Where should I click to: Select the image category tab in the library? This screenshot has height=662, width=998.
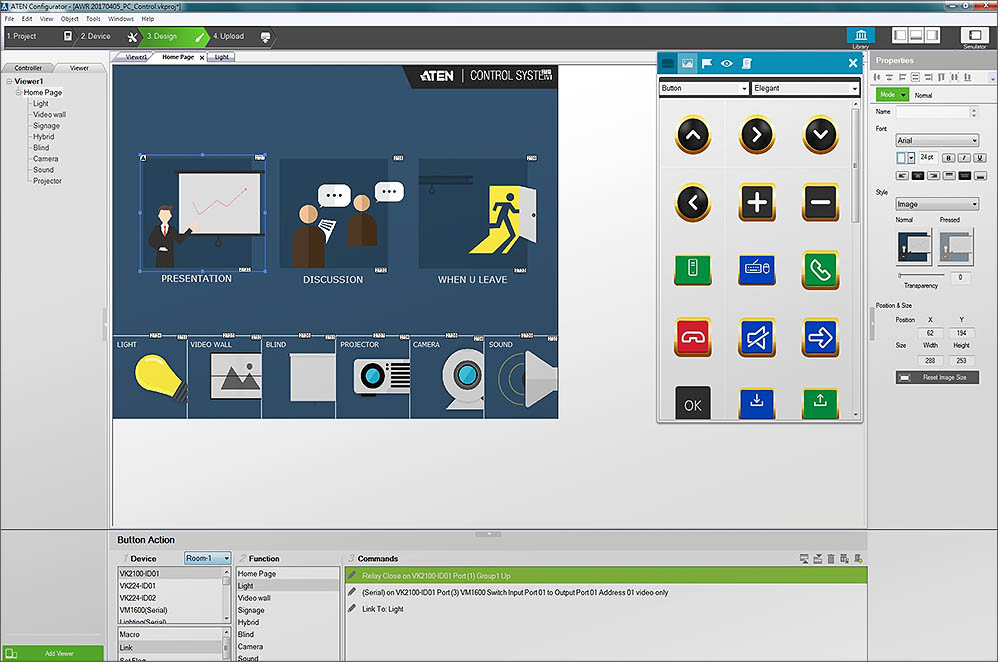(686, 62)
